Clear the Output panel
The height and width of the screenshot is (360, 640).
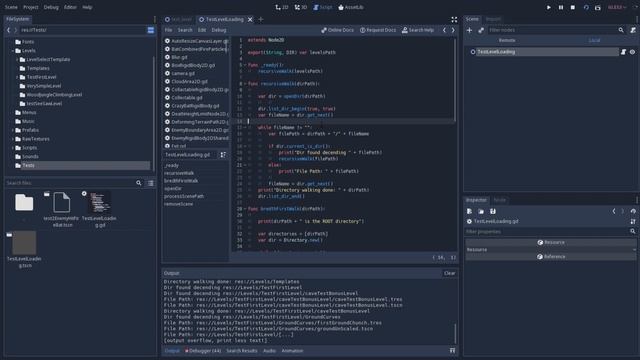point(449,273)
